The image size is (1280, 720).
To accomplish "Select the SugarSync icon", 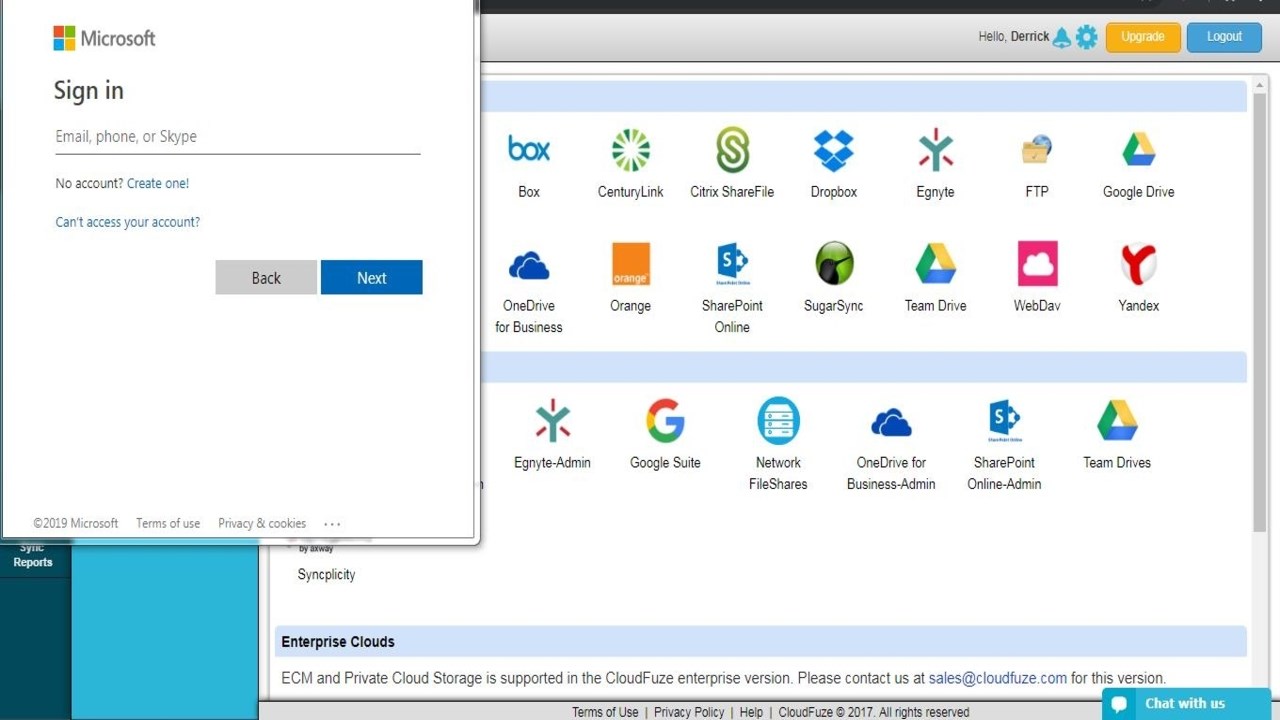I will [x=834, y=264].
